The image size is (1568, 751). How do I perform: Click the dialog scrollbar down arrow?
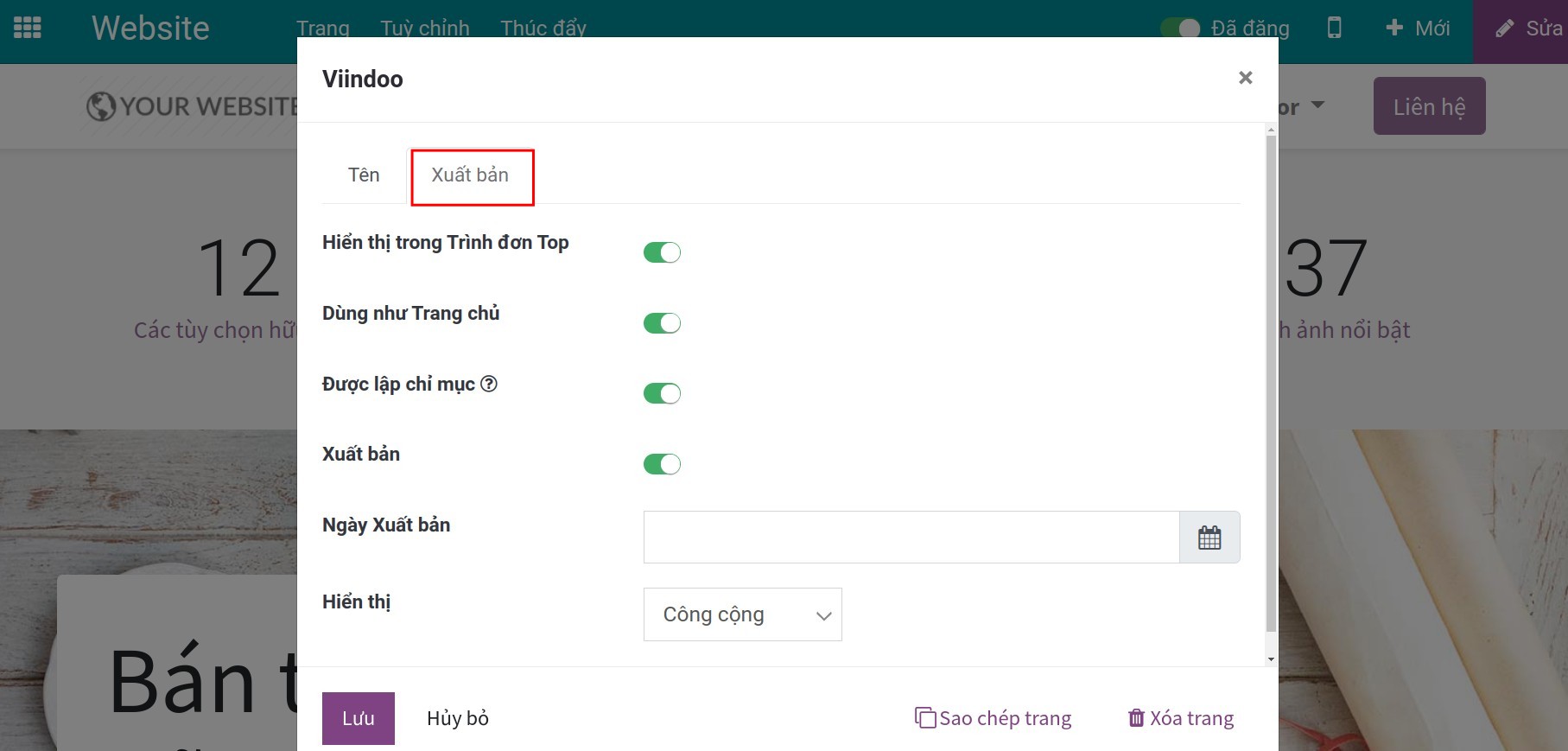pyautogui.click(x=1270, y=659)
